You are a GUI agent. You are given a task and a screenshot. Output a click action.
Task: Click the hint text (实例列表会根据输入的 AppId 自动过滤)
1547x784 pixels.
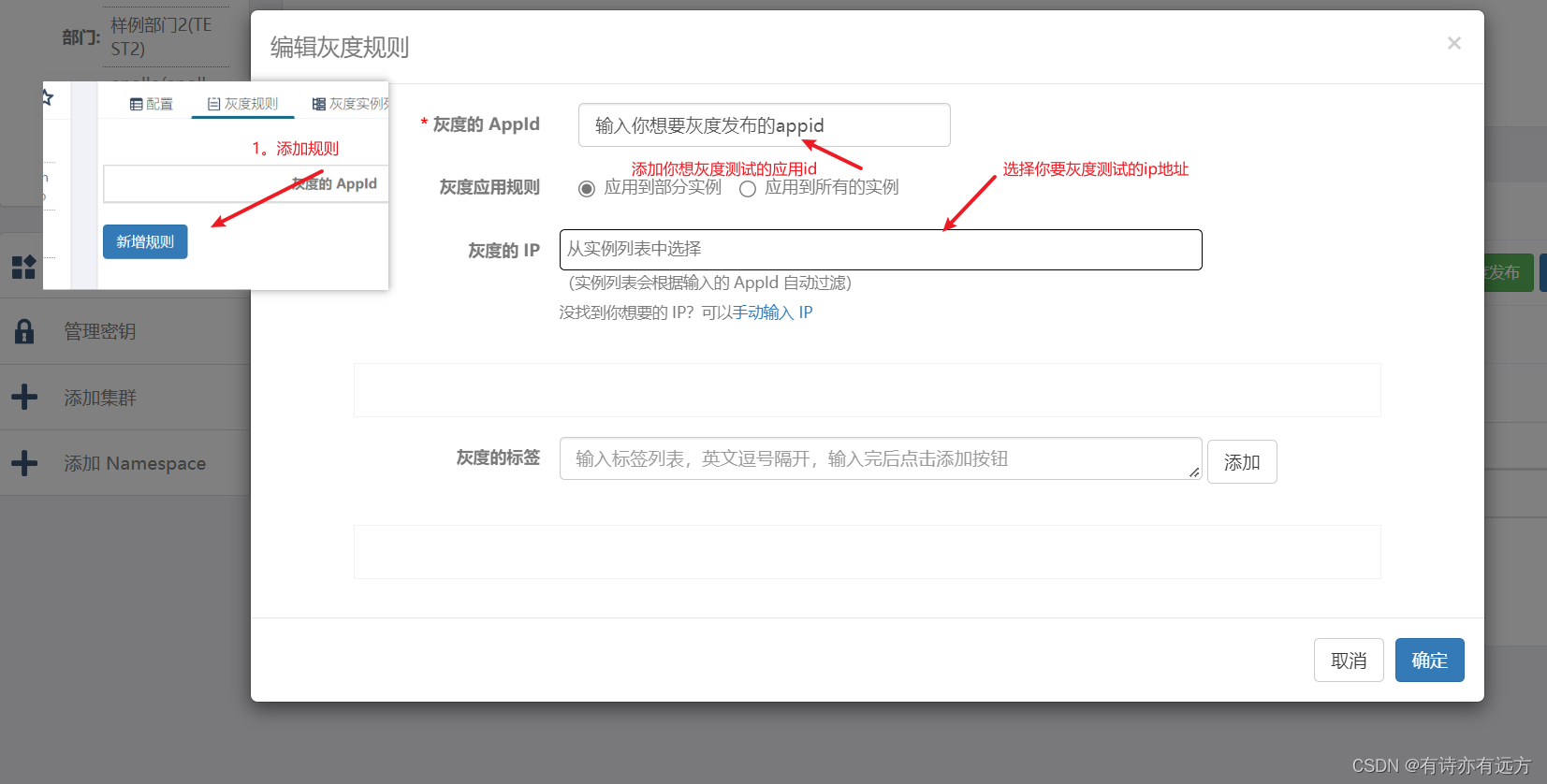pos(710,283)
